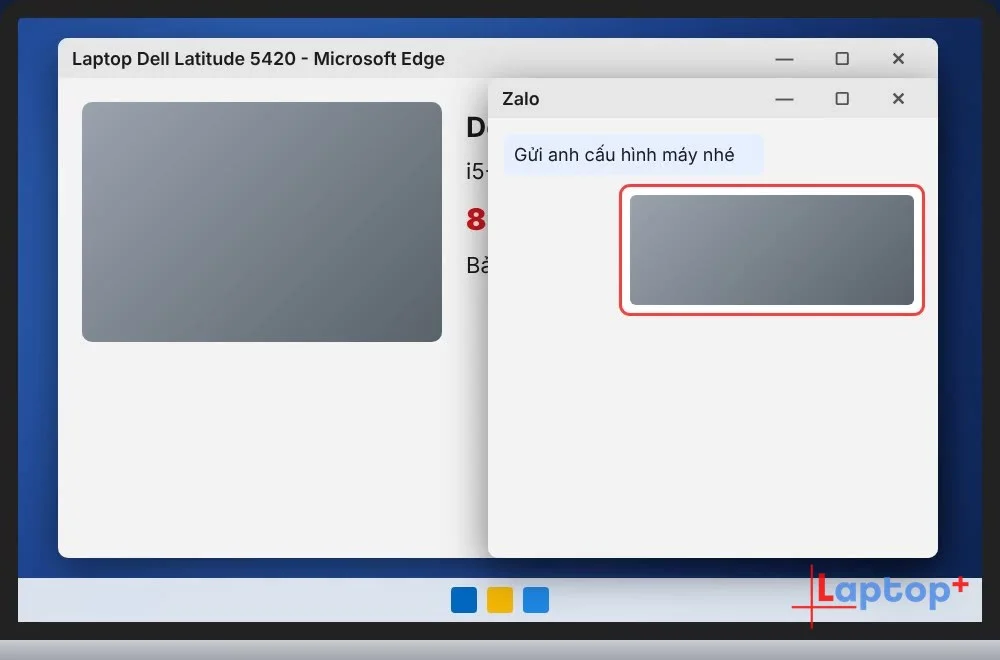Open the light-blue taskbar app icon
Image resolution: width=1000 pixels, height=660 pixels.
[536, 600]
